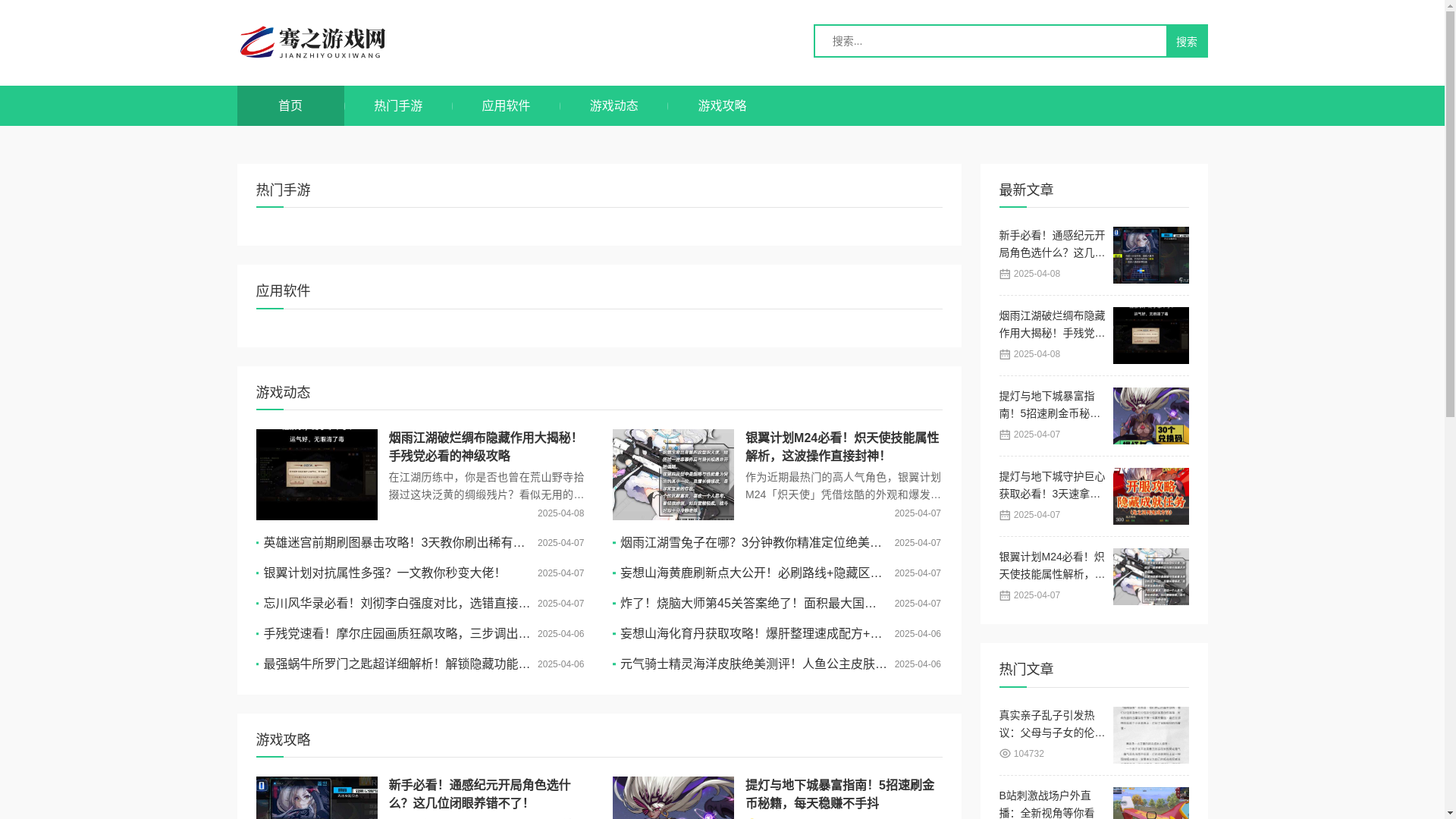Click calendar icon beside 银翼计划 sidebar date

[1005, 596]
